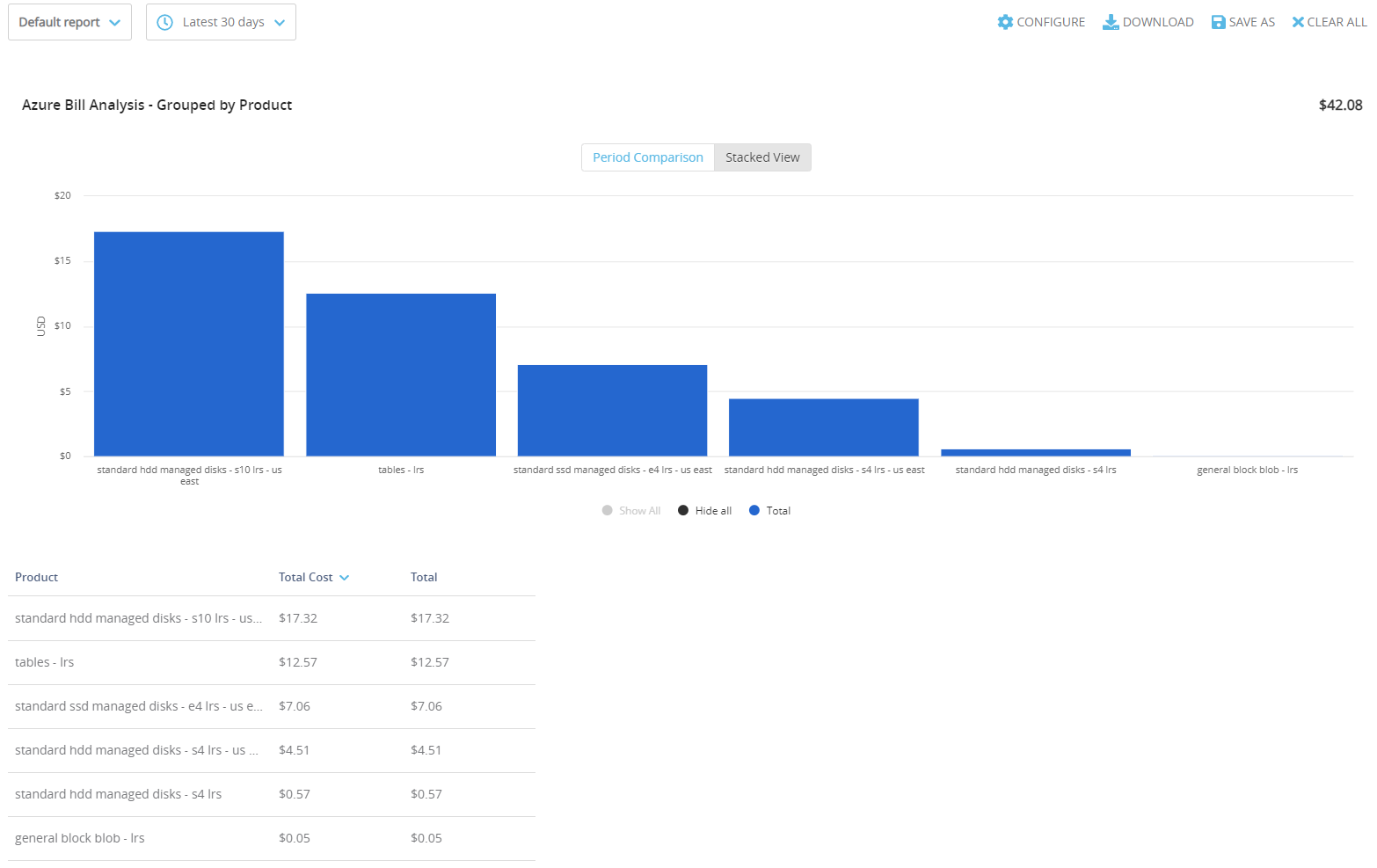Toggle the Total series legend item

point(769,511)
